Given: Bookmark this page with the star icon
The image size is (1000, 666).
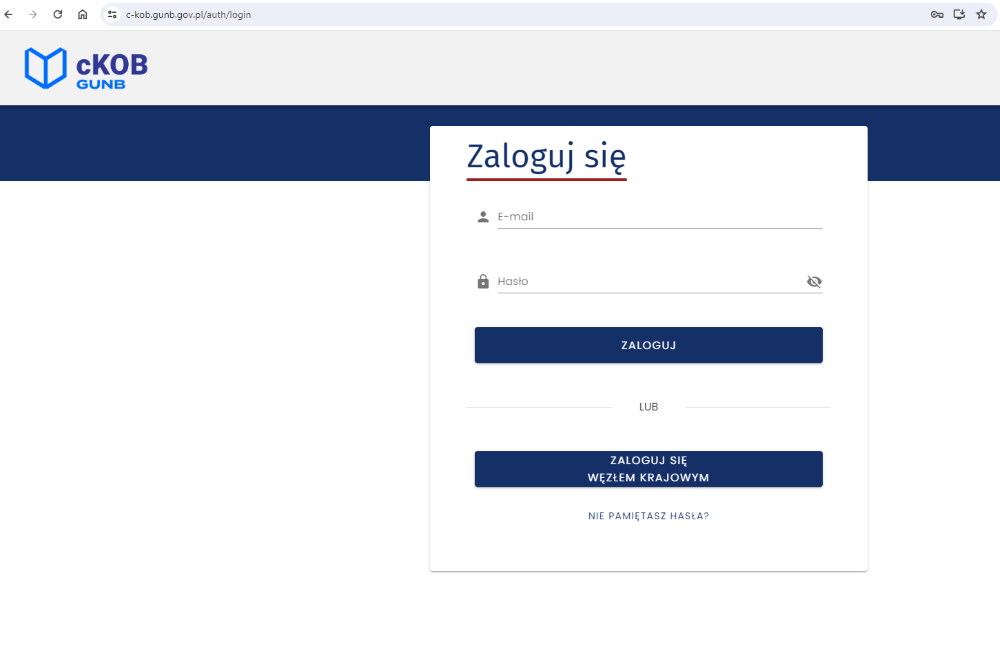Looking at the screenshot, I should click(981, 15).
